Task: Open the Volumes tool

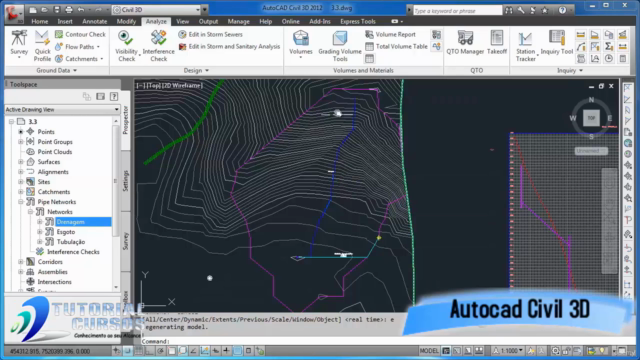Action: click(301, 44)
